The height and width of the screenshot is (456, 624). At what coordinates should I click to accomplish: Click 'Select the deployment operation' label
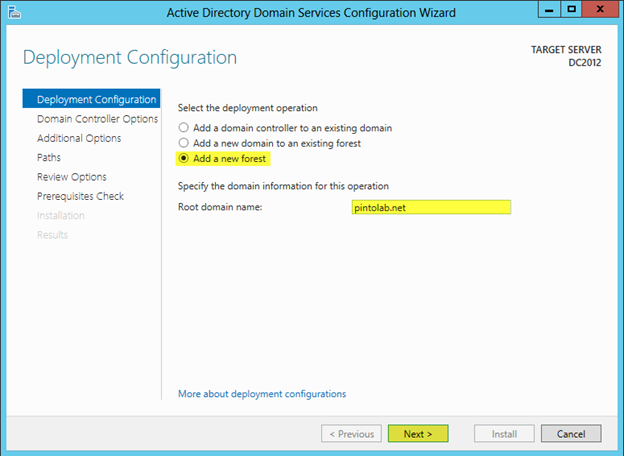[x=248, y=108]
